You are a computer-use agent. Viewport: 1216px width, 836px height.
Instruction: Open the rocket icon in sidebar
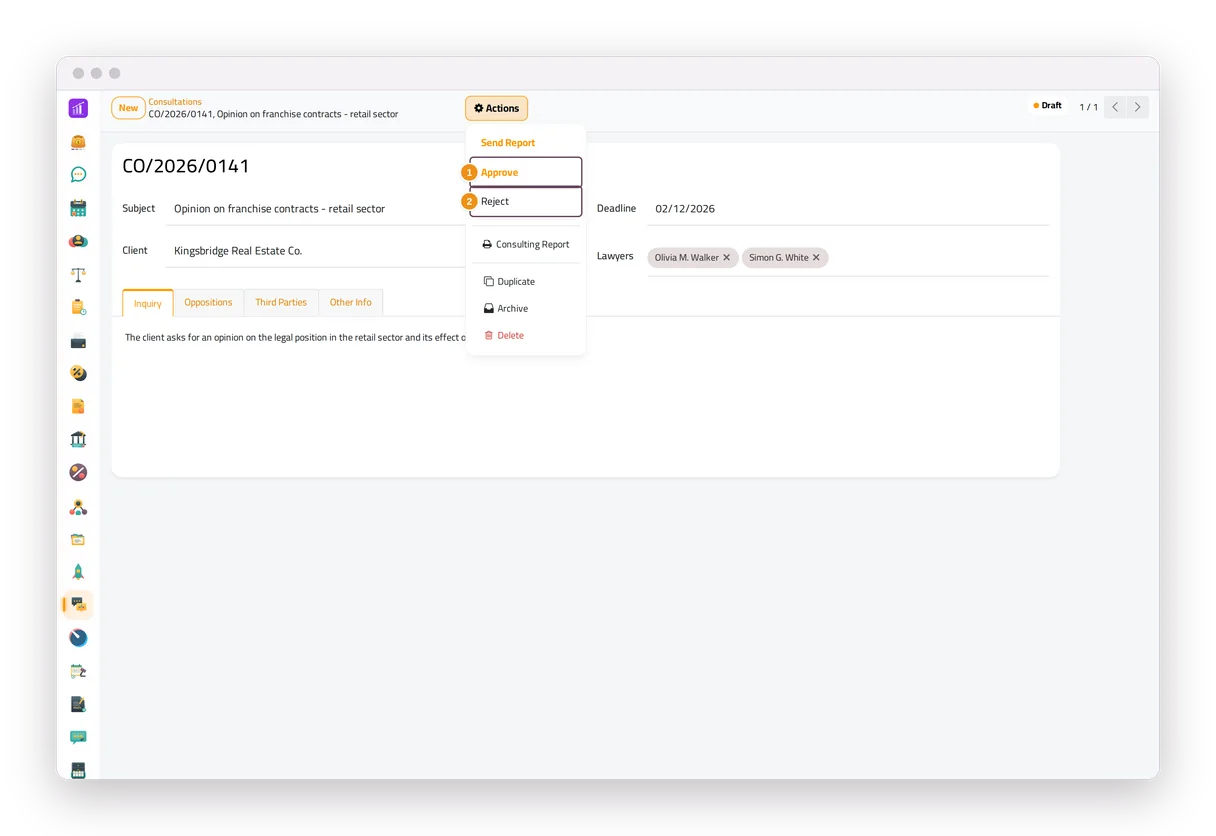tap(78, 572)
